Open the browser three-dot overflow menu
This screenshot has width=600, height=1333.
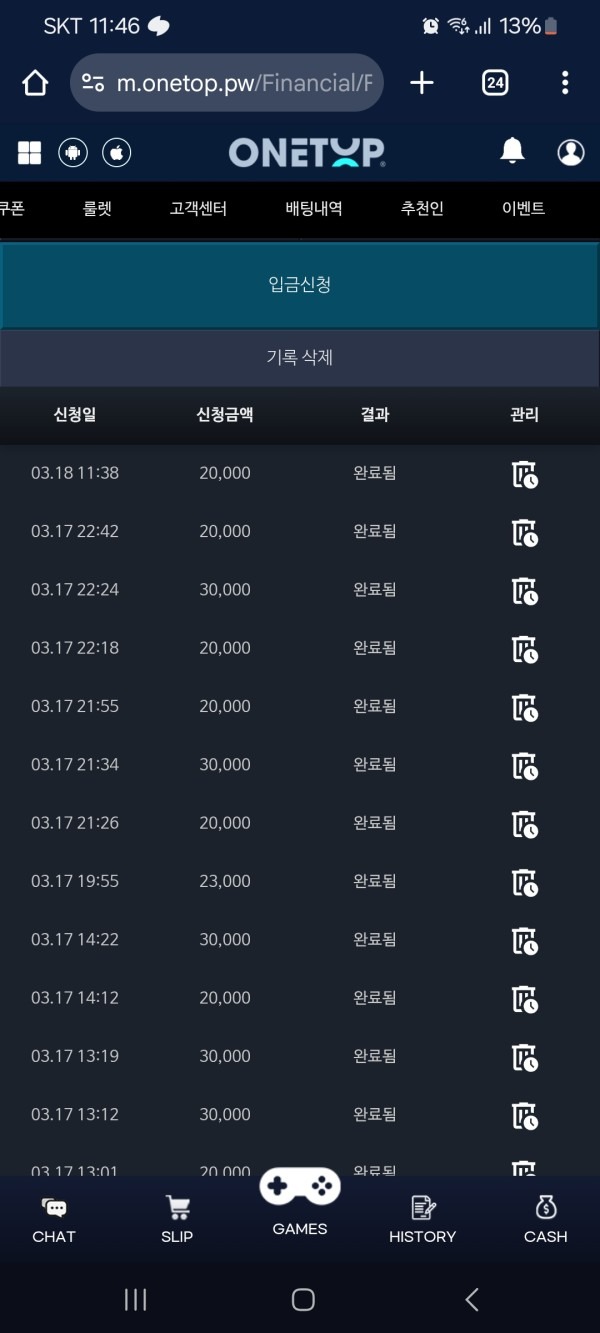[566, 82]
